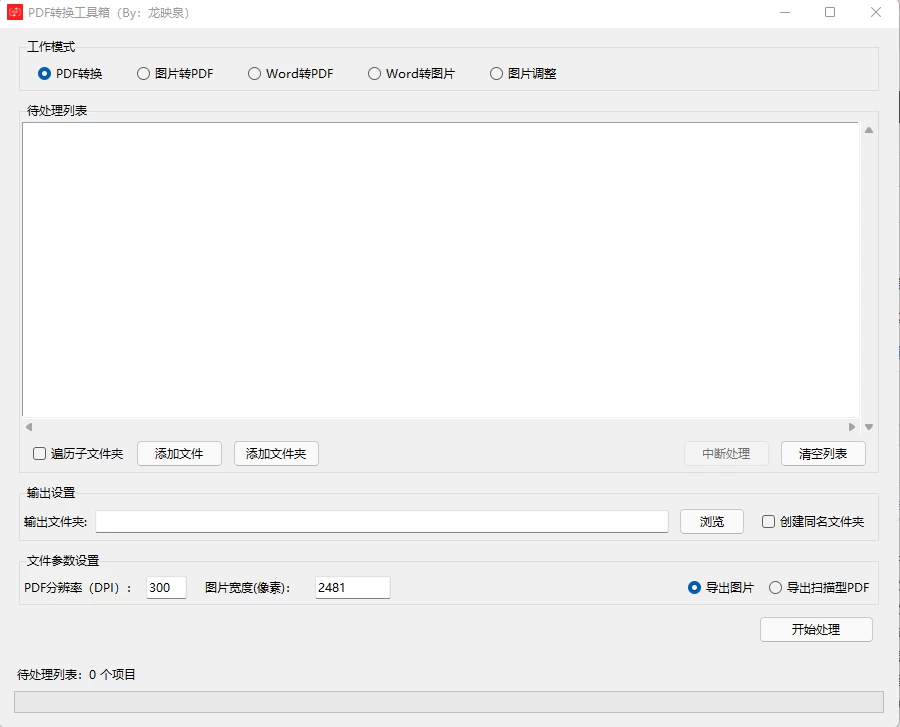
Task: Select the 导出图片 output option
Action: coord(692,588)
